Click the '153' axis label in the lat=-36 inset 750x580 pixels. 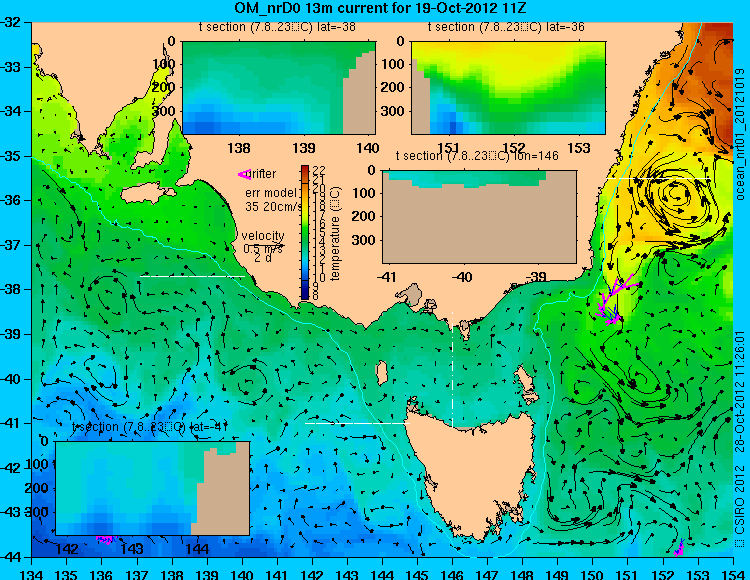coord(579,148)
